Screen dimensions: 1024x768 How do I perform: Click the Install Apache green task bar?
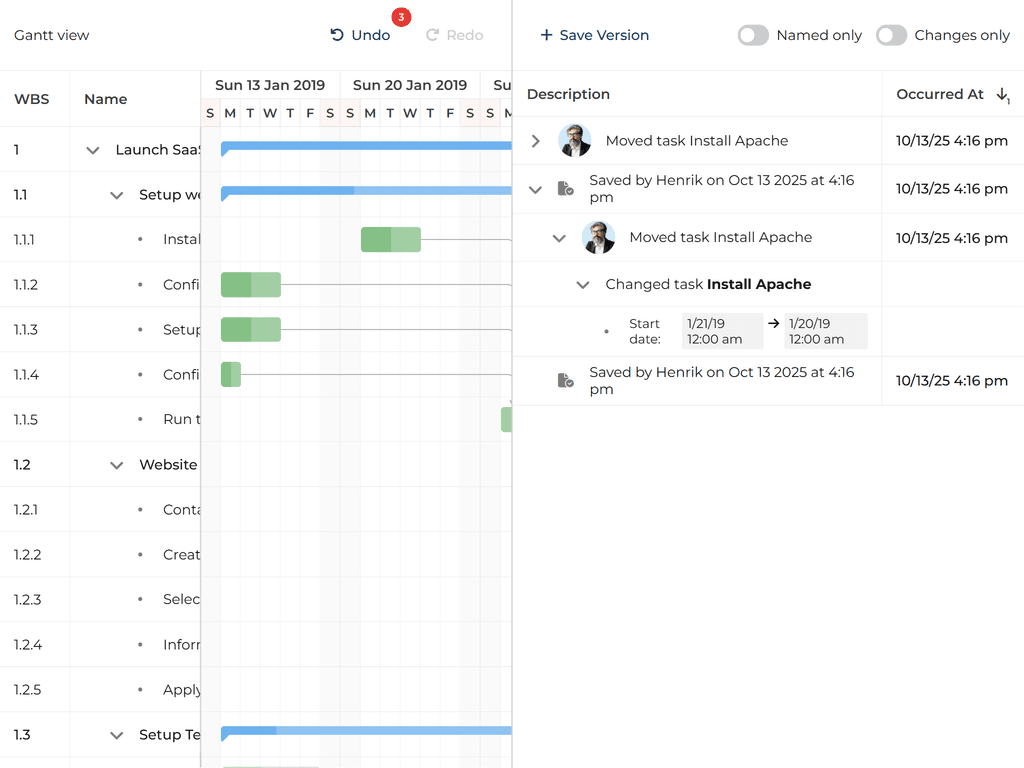pos(390,240)
